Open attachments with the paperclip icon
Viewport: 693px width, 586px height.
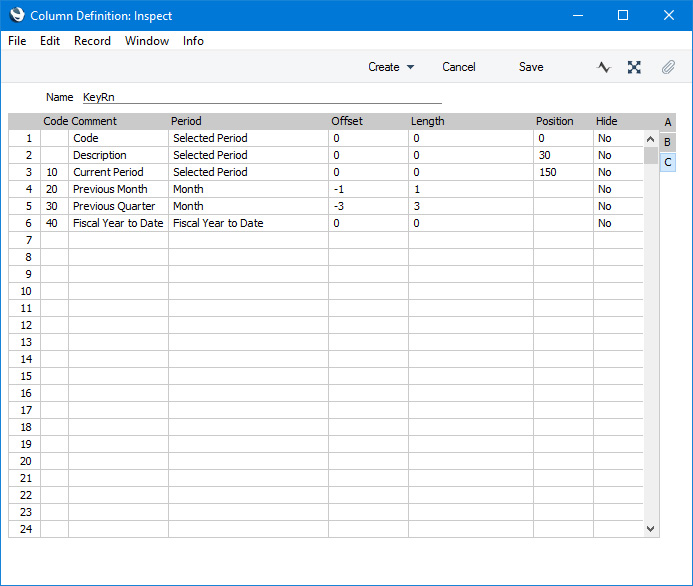[668, 67]
